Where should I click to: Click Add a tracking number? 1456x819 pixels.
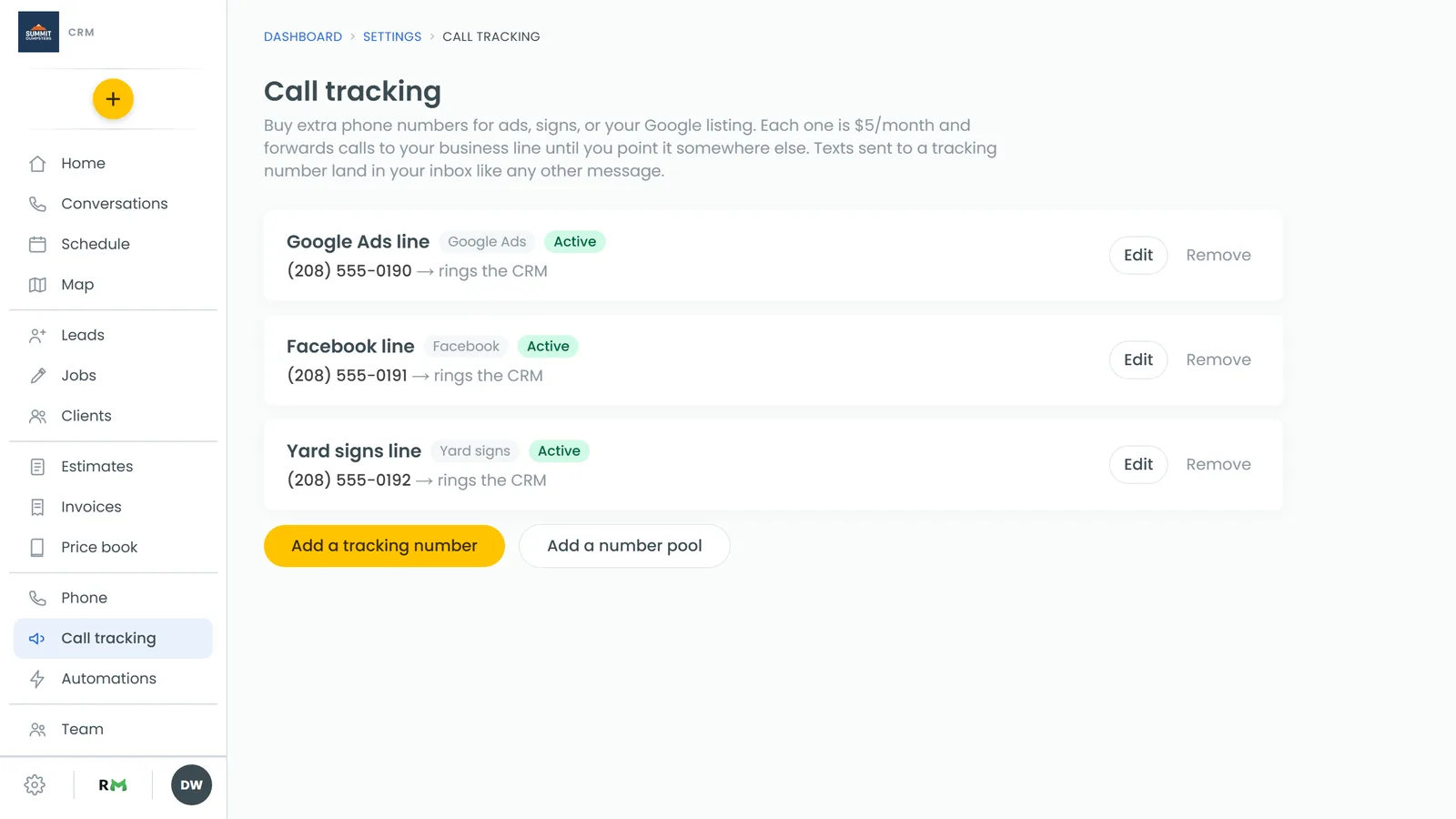pos(384,546)
